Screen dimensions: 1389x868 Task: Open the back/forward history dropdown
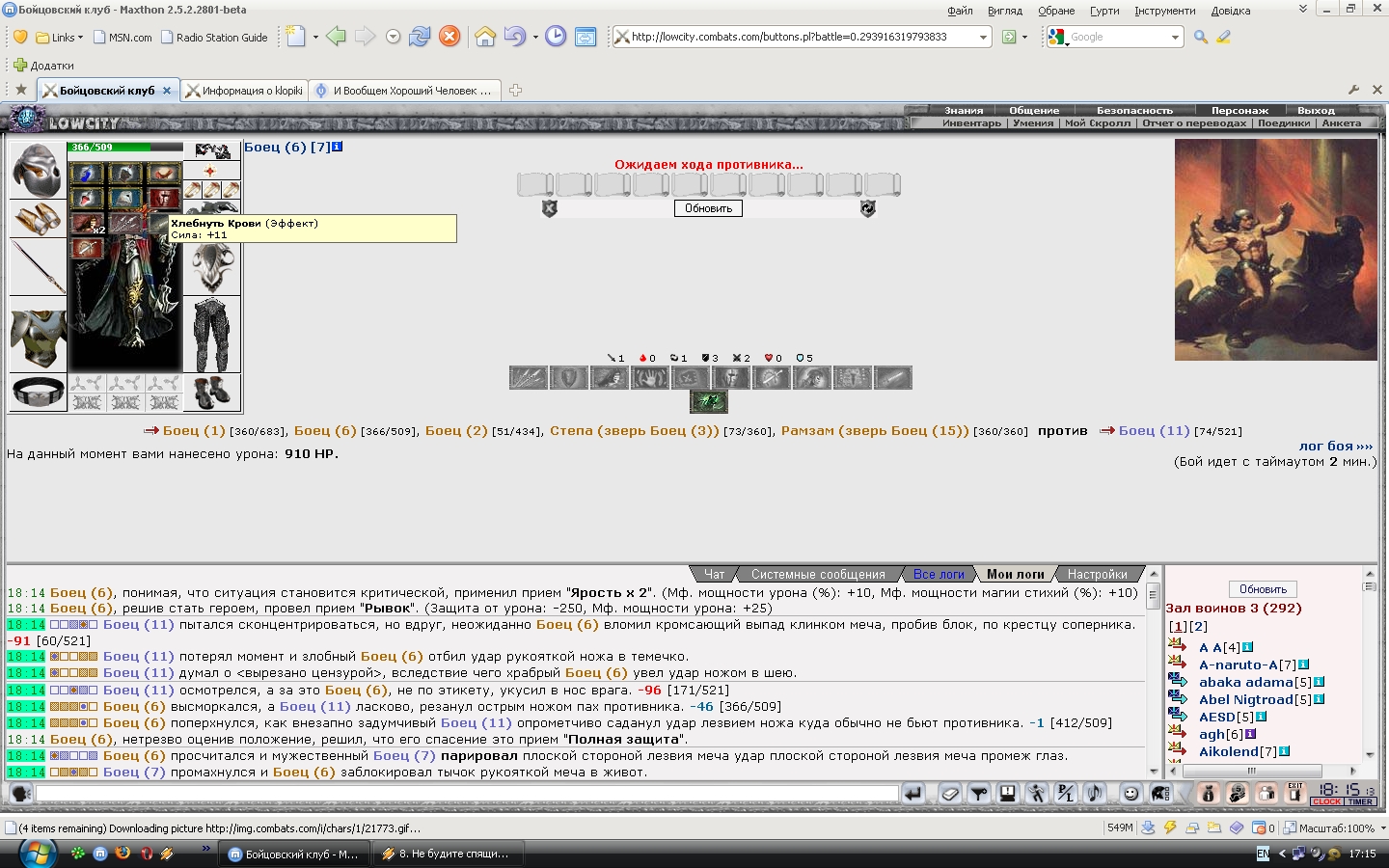pyautogui.click(x=393, y=37)
